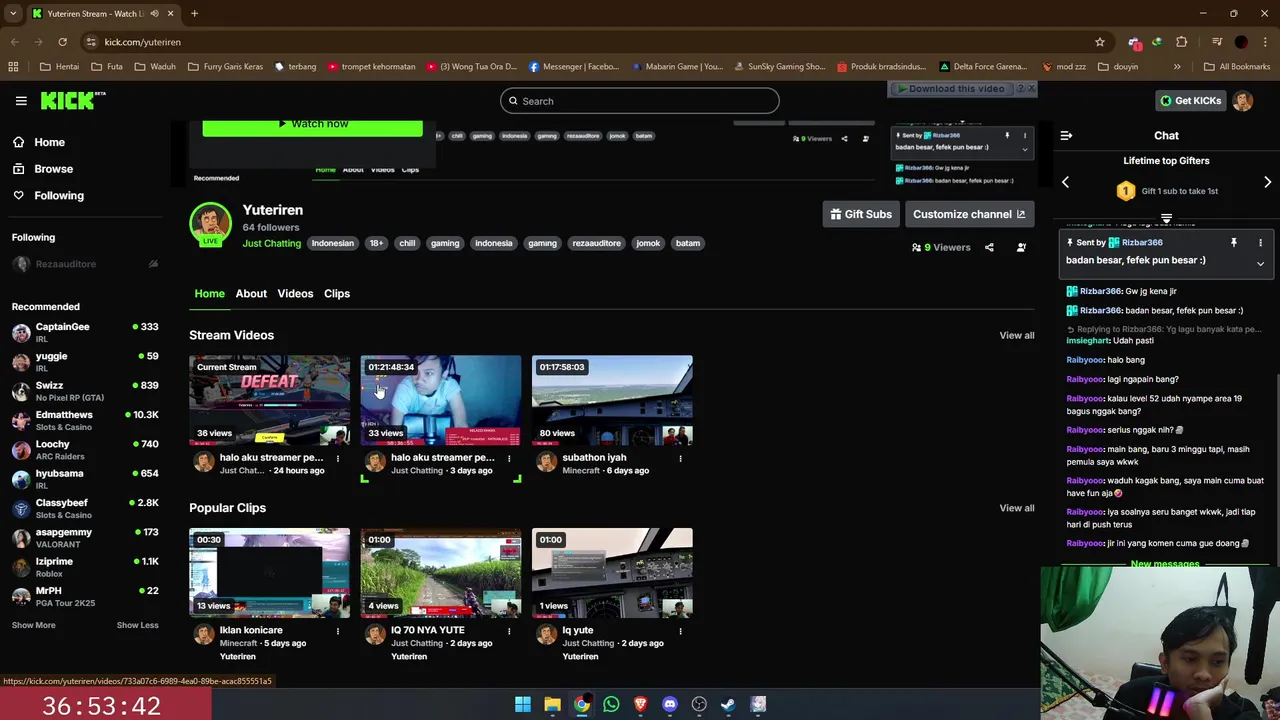The width and height of the screenshot is (1280, 720).
Task: Switch to channel Clips tab
Action: click(337, 293)
